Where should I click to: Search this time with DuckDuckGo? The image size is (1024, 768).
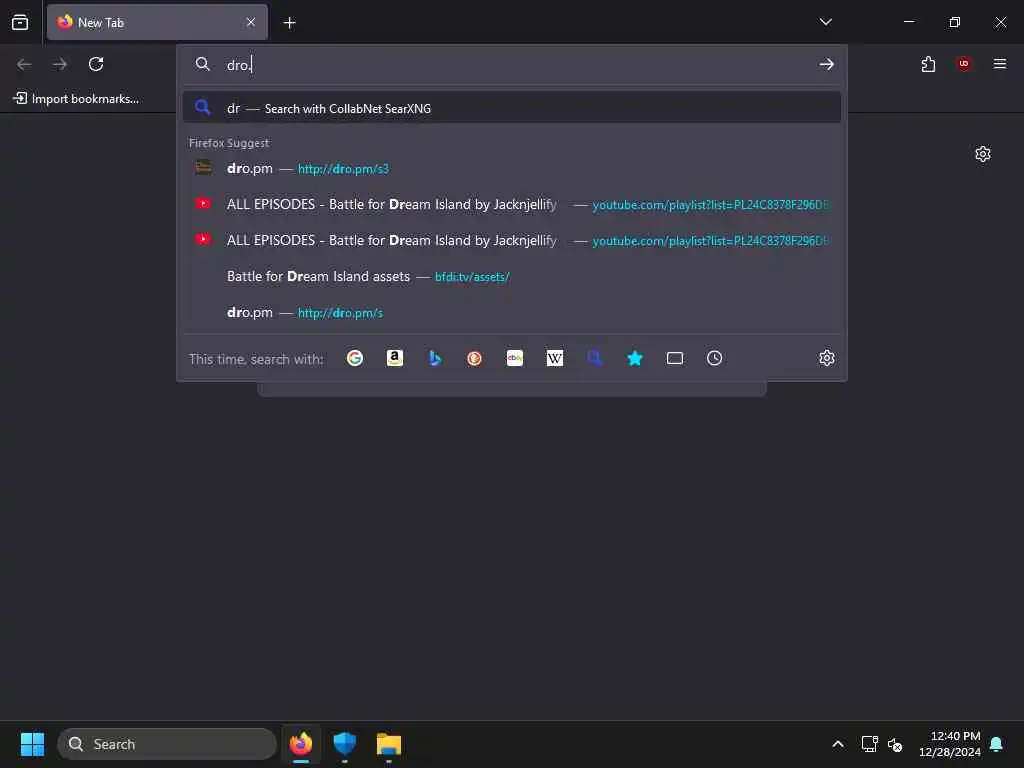point(475,358)
